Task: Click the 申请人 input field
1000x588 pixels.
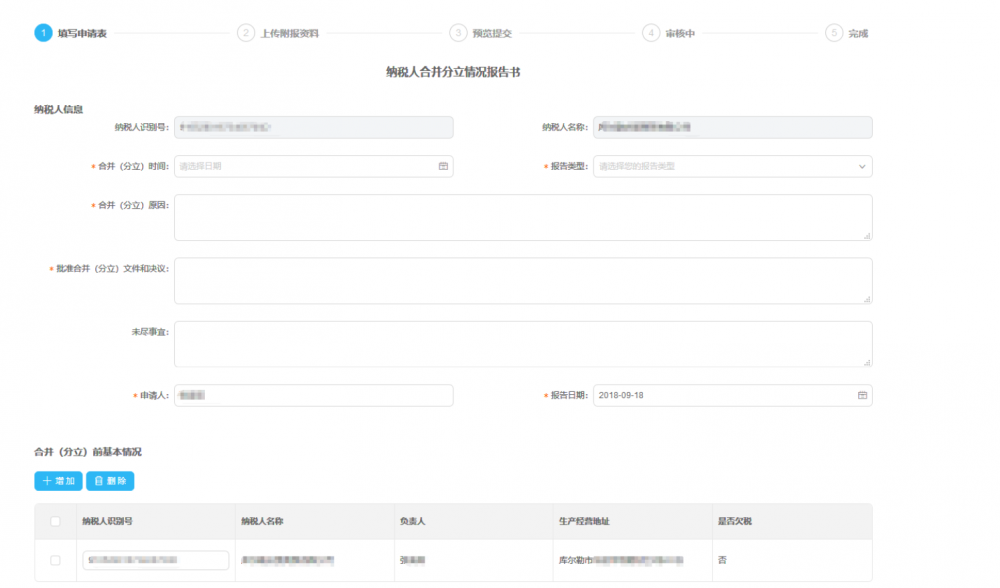Action: click(x=313, y=395)
